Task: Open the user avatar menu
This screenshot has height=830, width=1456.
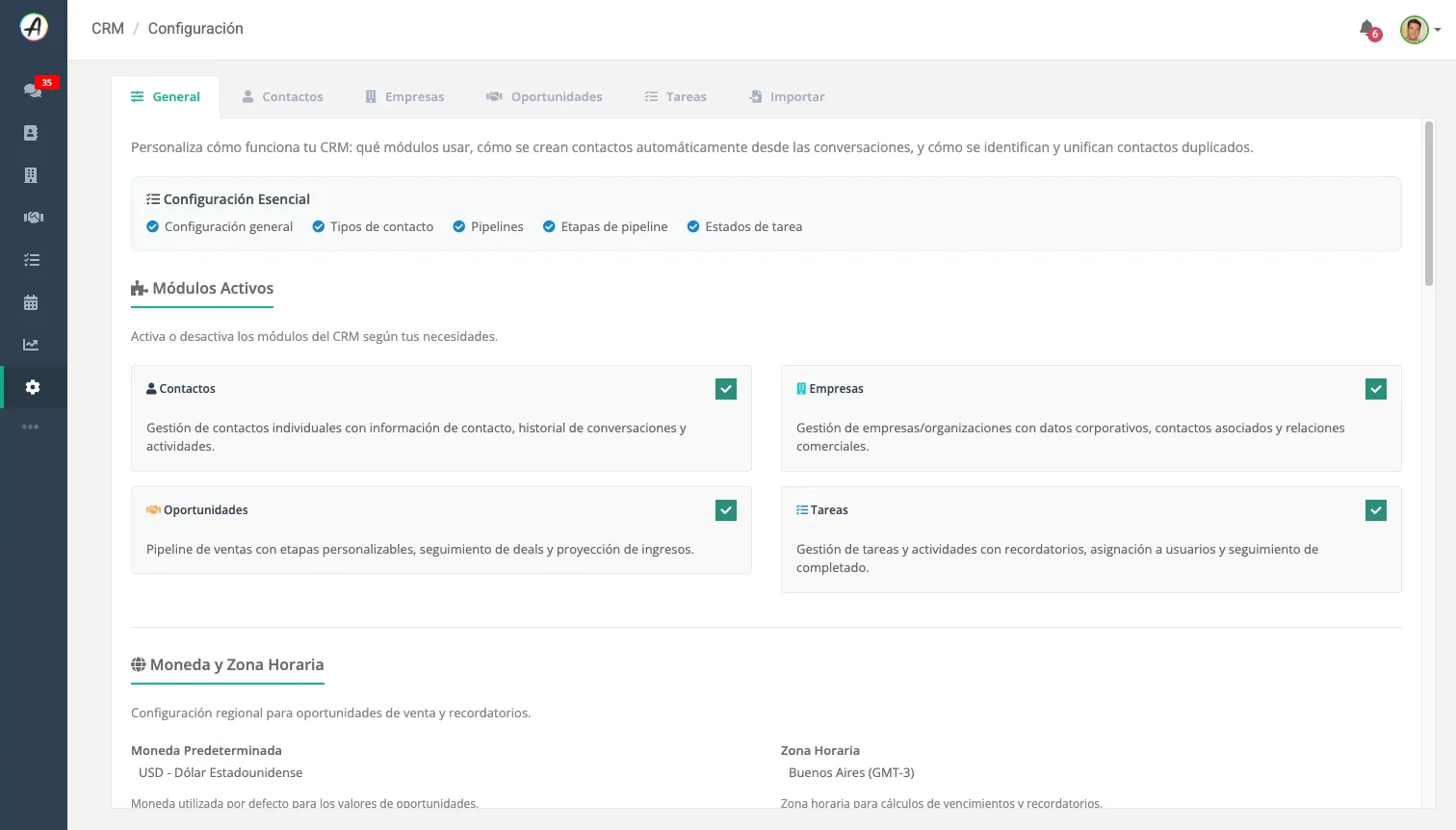Action: coord(1419,30)
